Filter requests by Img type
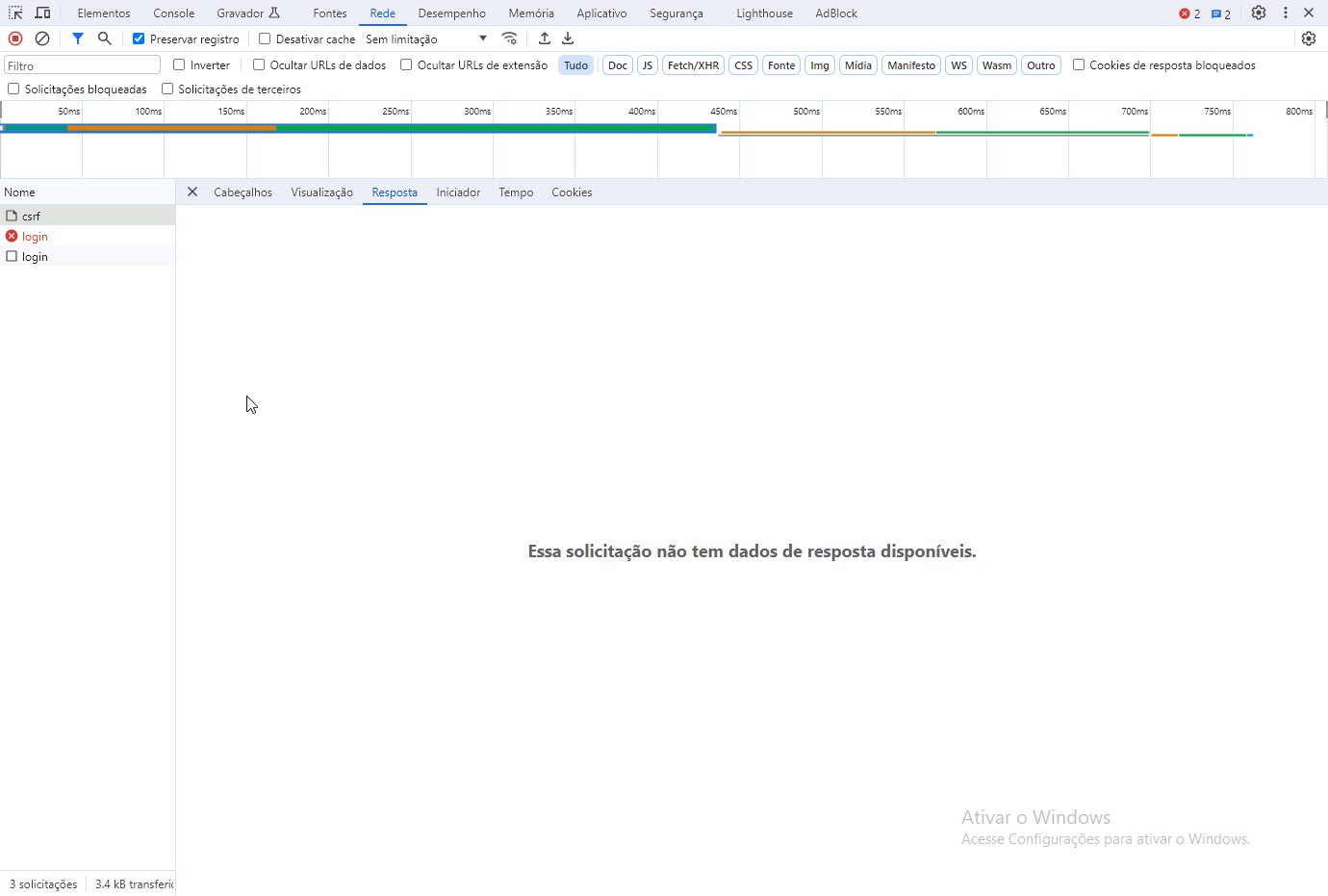The image size is (1328, 896). 820,65
